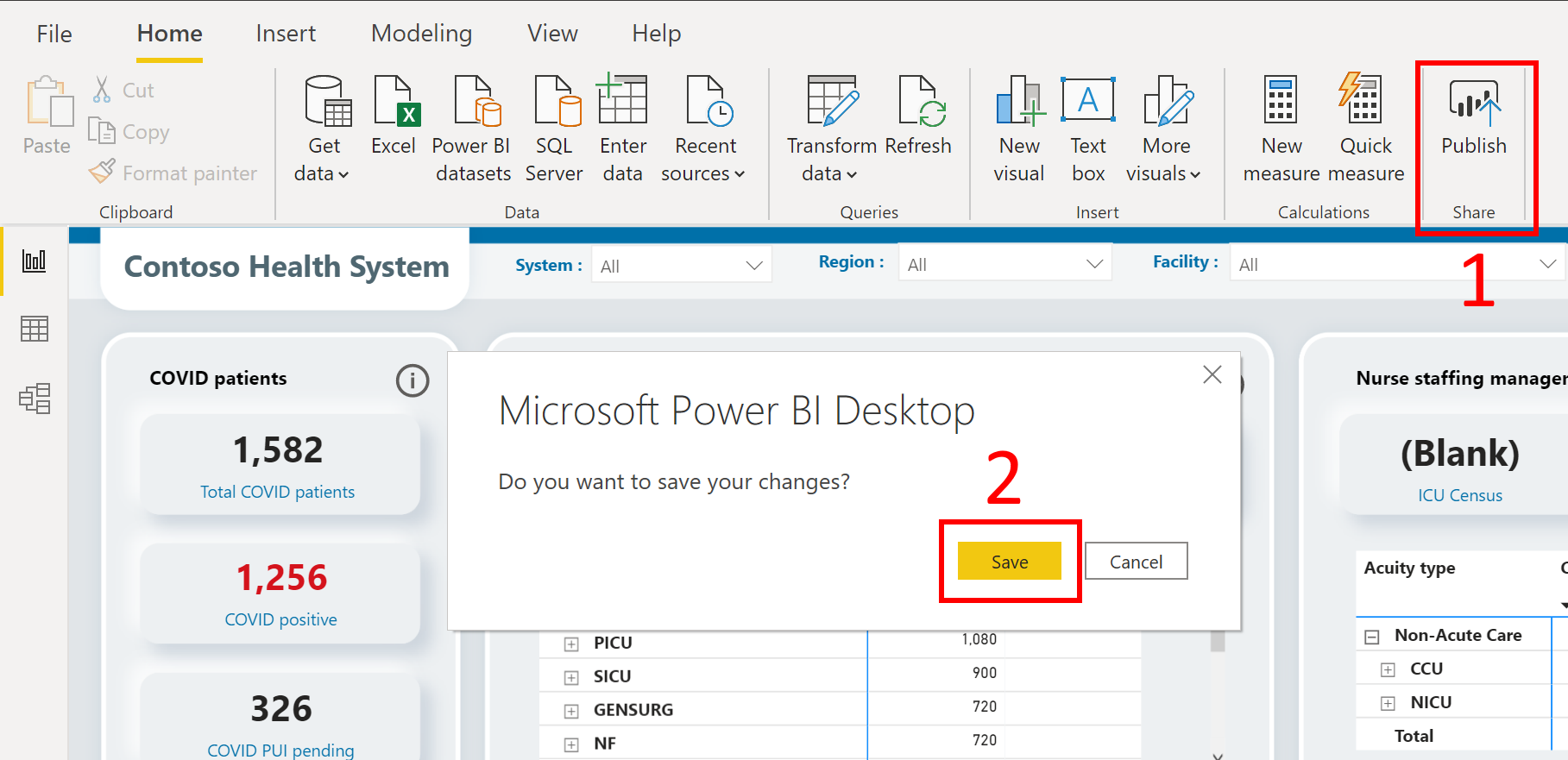The width and height of the screenshot is (1568, 760).
Task: Expand the CCU row
Action: point(1388,670)
